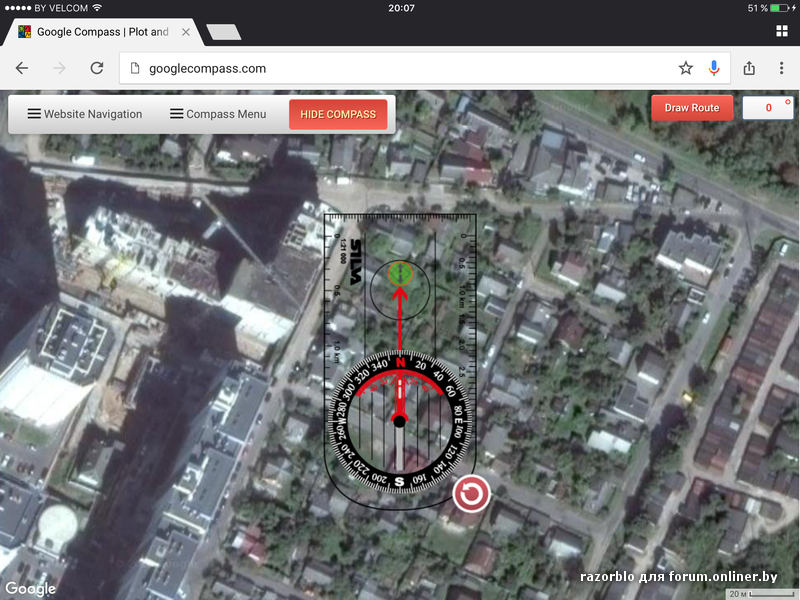Open the browser three-dot menu

click(781, 68)
